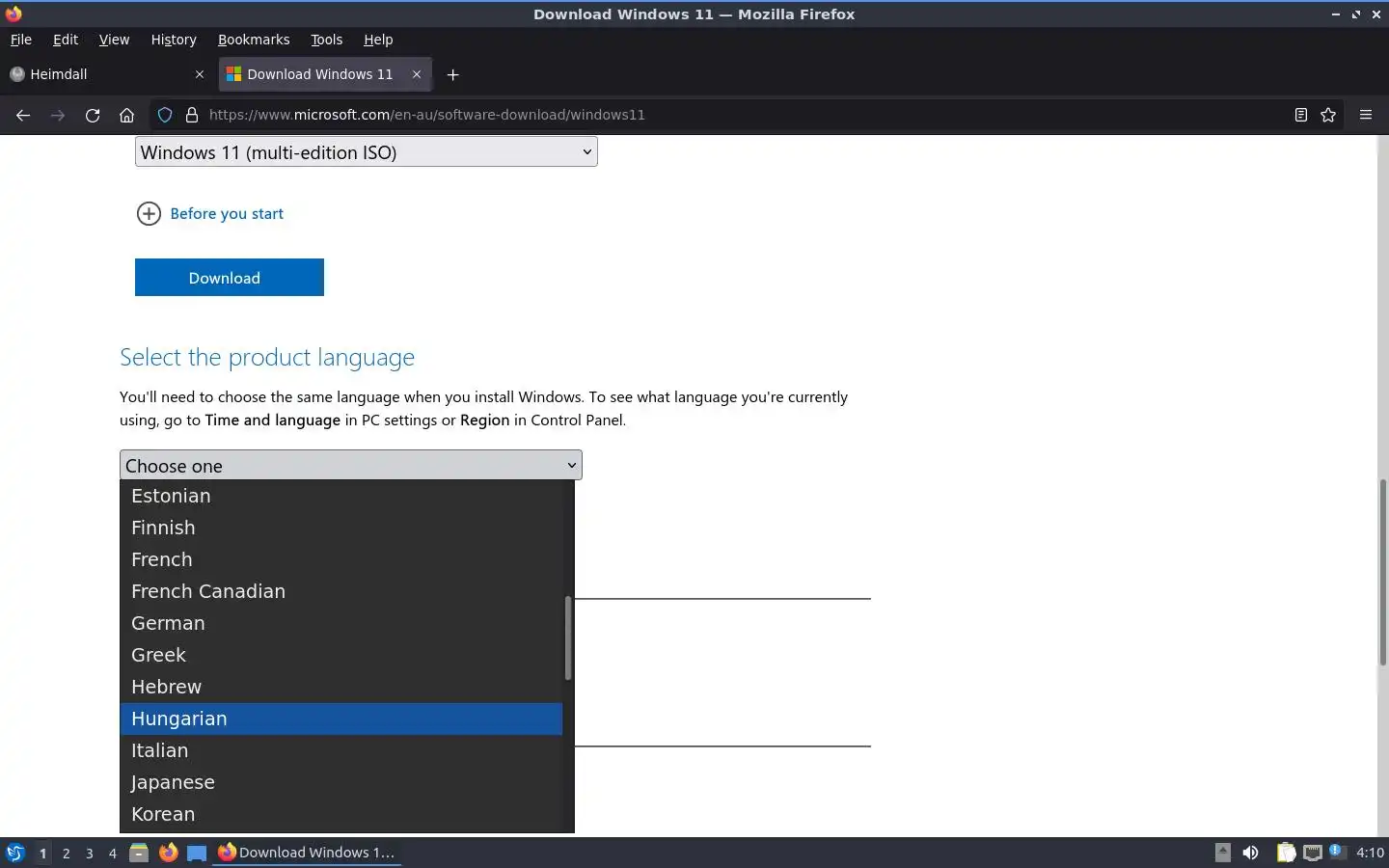The image size is (1389, 868).
Task: Launch Firefox from the taskbar launcher
Action: pyautogui.click(x=168, y=853)
